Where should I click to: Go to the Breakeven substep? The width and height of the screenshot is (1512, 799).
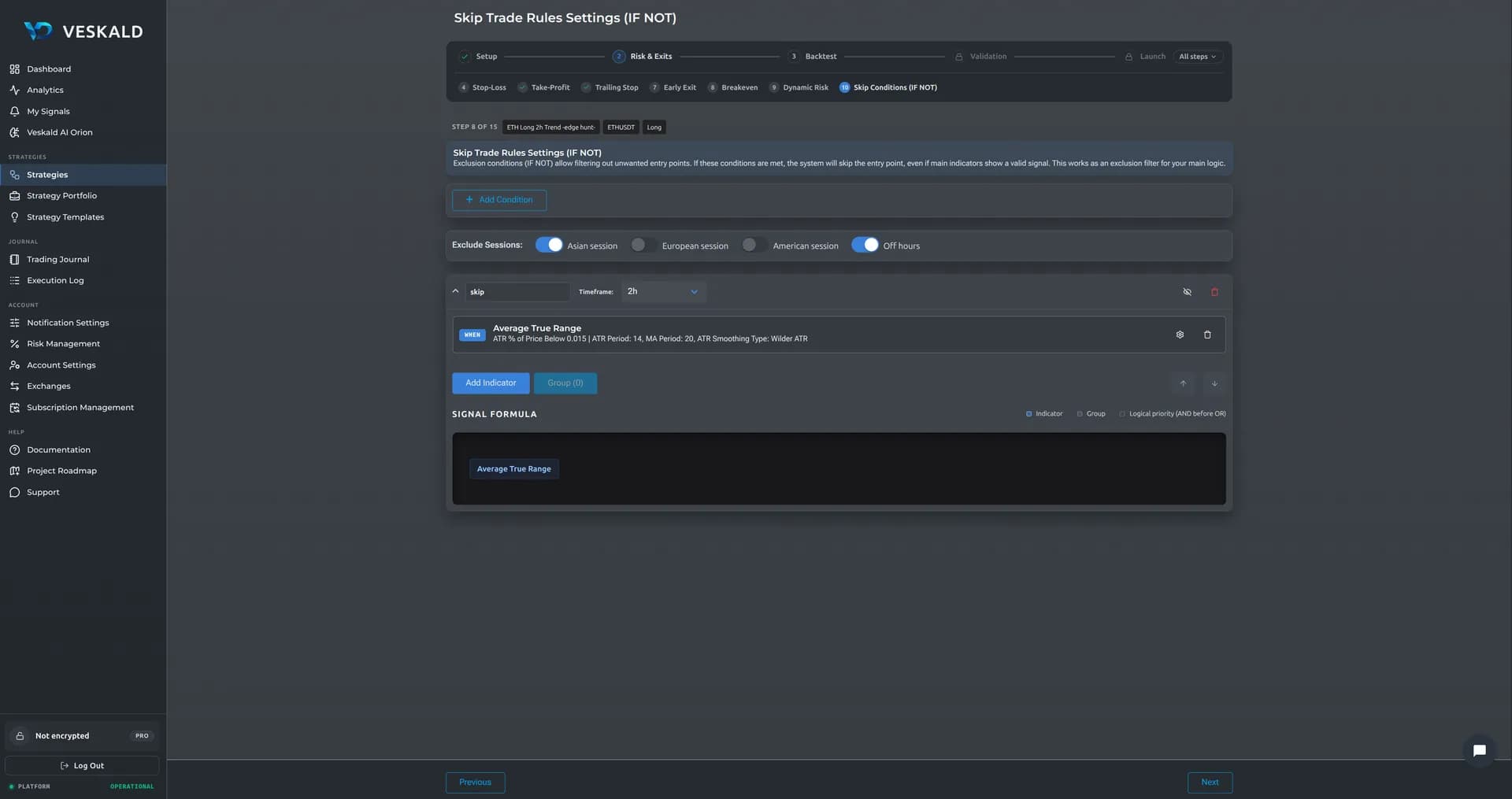[x=732, y=87]
